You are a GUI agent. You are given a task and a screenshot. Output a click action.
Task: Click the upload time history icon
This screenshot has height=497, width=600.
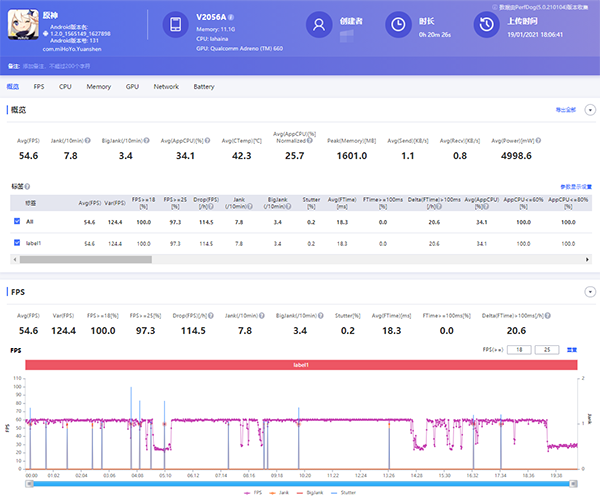pyautogui.click(x=485, y=25)
